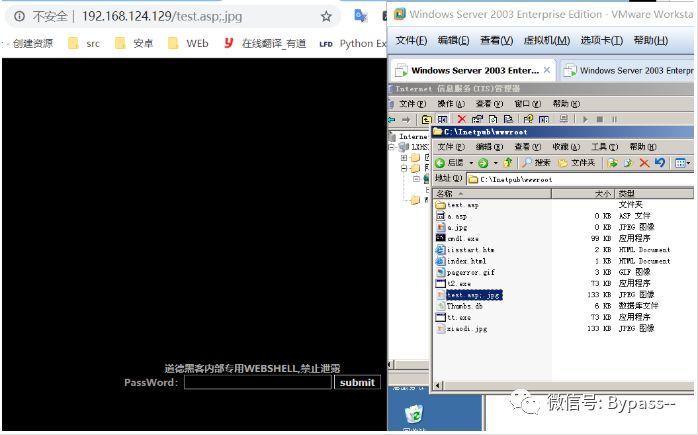View site info for the insecure page
698x435 pixels.
[19, 16]
